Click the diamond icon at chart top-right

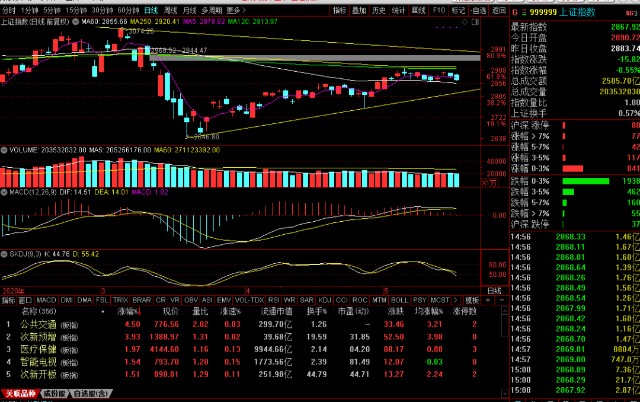(464, 22)
